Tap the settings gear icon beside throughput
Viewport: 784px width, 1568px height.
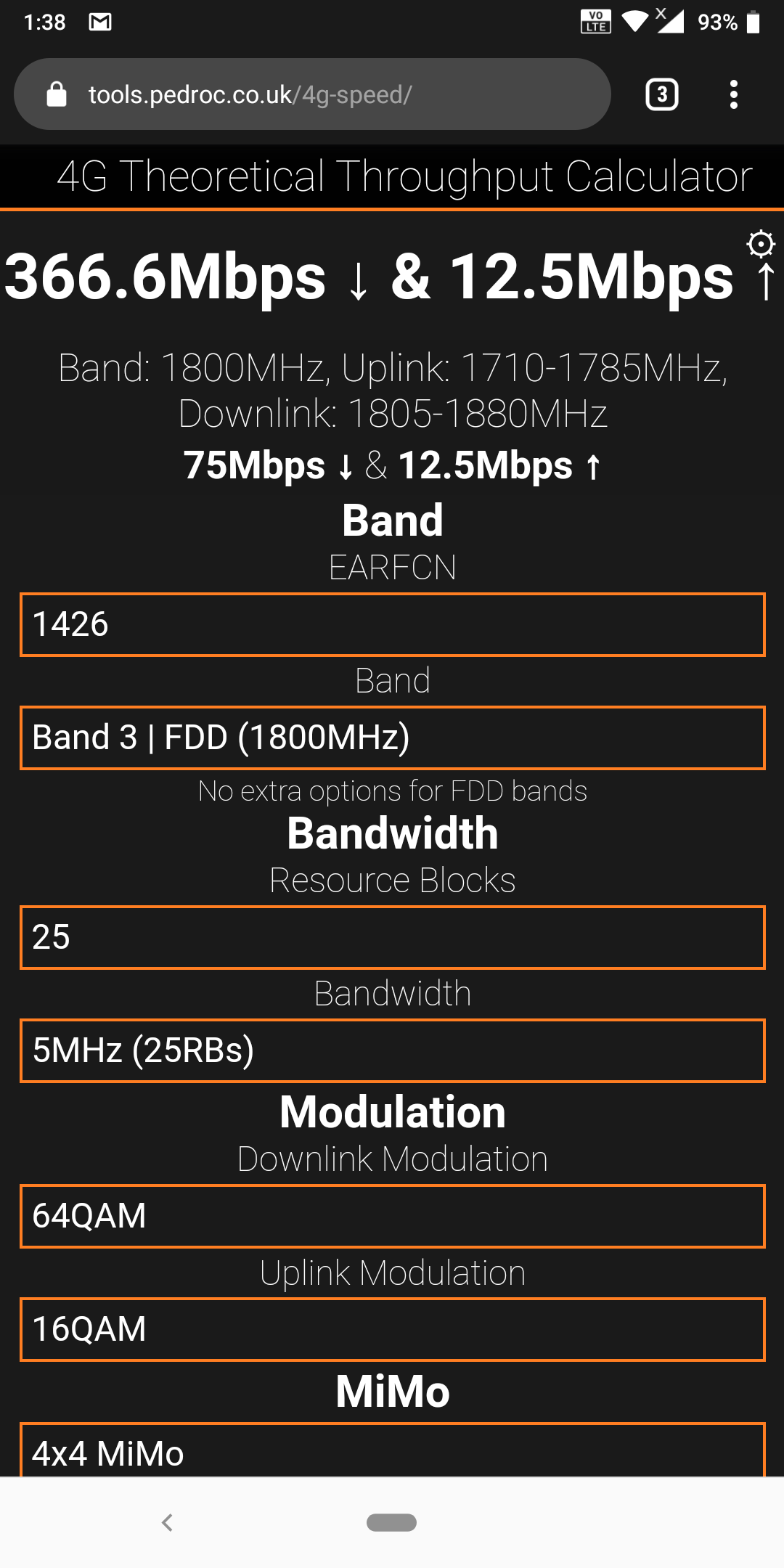[x=760, y=244]
